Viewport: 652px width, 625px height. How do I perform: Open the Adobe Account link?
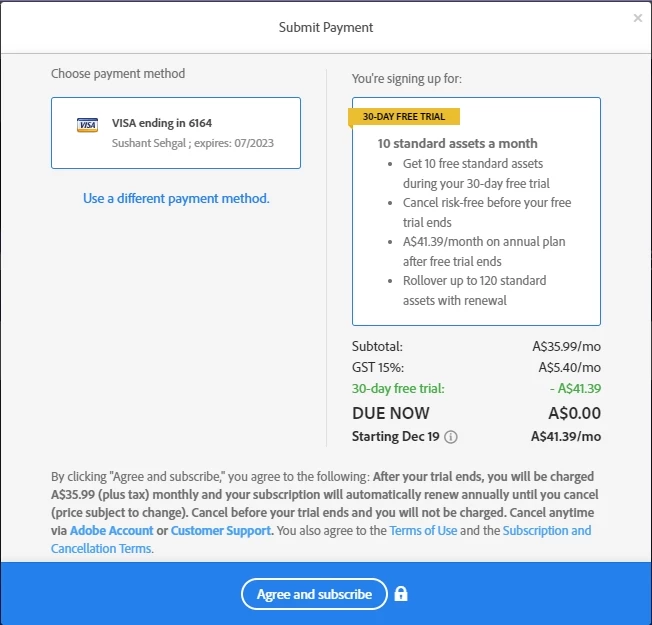click(x=111, y=531)
